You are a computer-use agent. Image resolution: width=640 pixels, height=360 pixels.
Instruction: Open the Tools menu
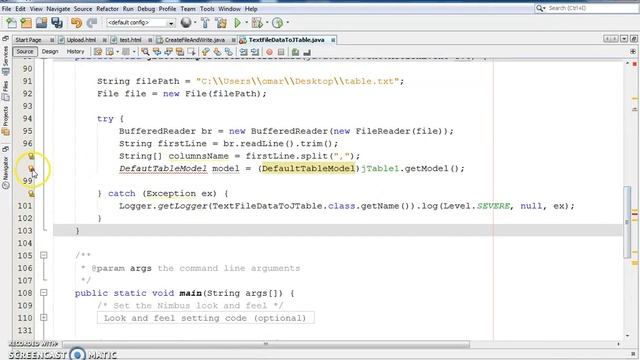coord(207,9)
